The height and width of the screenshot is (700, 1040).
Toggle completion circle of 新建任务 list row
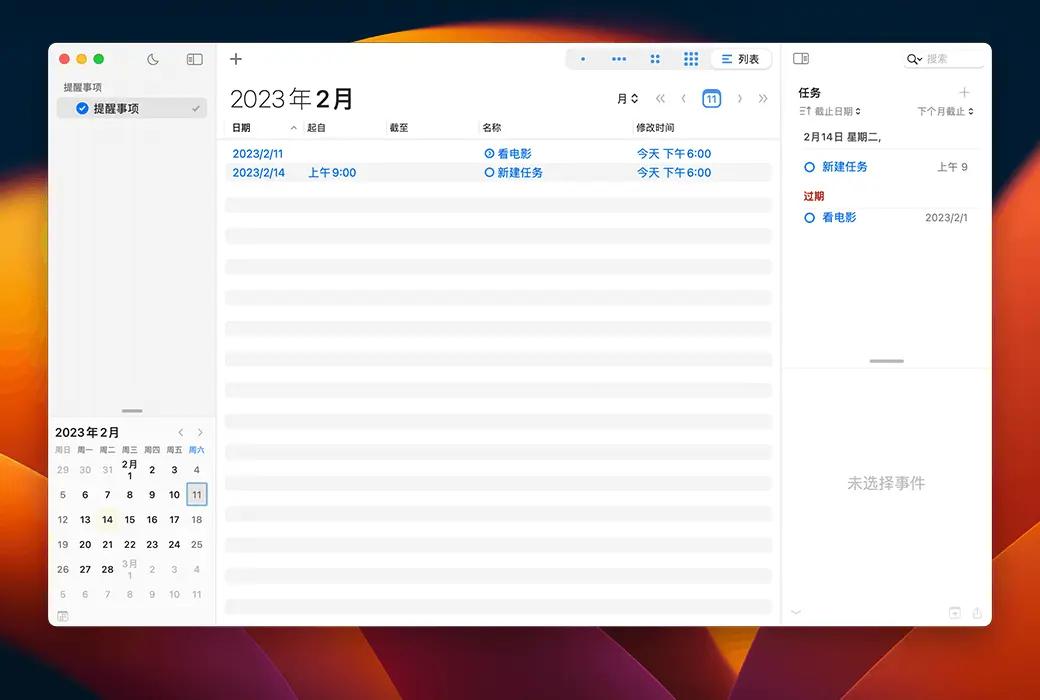coord(489,173)
